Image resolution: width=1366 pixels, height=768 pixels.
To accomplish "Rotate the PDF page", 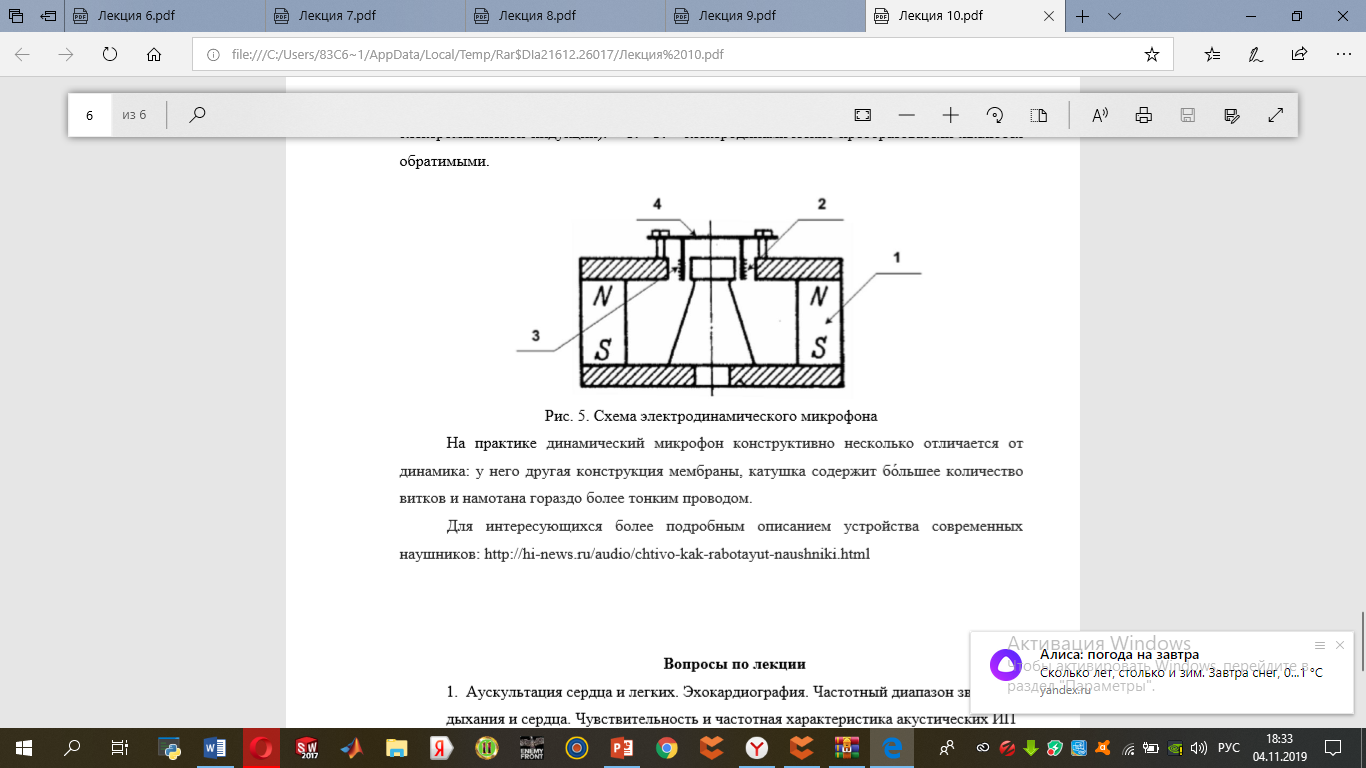I will [995, 115].
